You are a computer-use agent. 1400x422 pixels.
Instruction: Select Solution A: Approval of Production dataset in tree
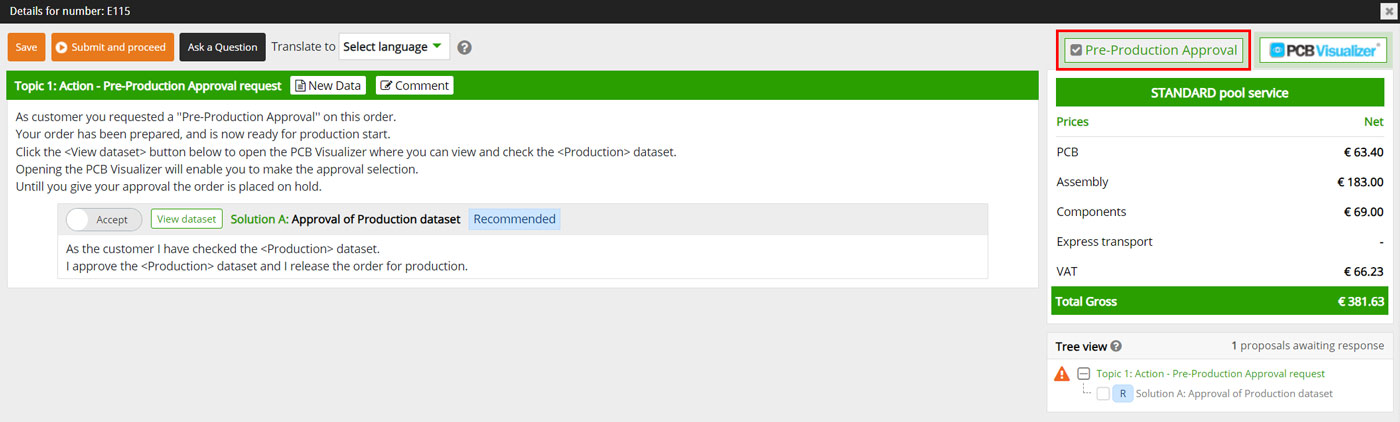coord(1234,394)
